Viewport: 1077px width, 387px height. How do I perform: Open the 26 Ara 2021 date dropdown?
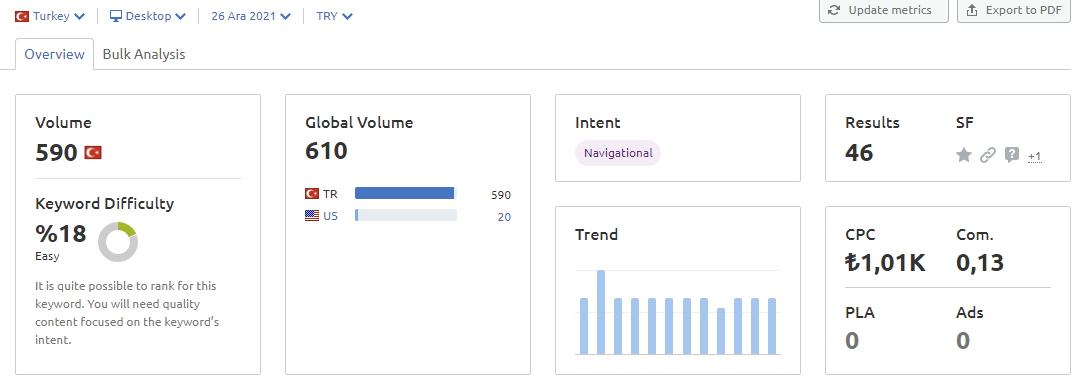[251, 16]
